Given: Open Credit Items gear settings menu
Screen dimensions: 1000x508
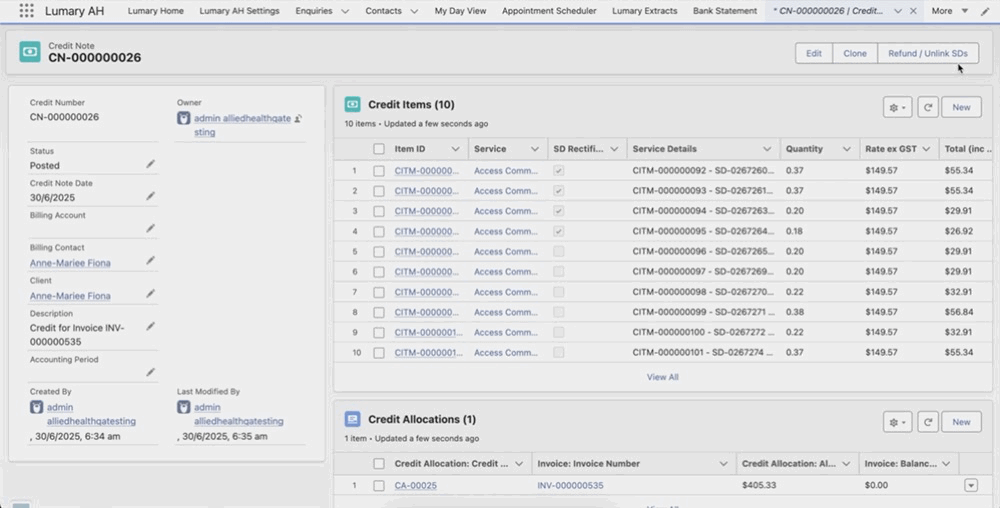Looking at the screenshot, I should [x=897, y=107].
